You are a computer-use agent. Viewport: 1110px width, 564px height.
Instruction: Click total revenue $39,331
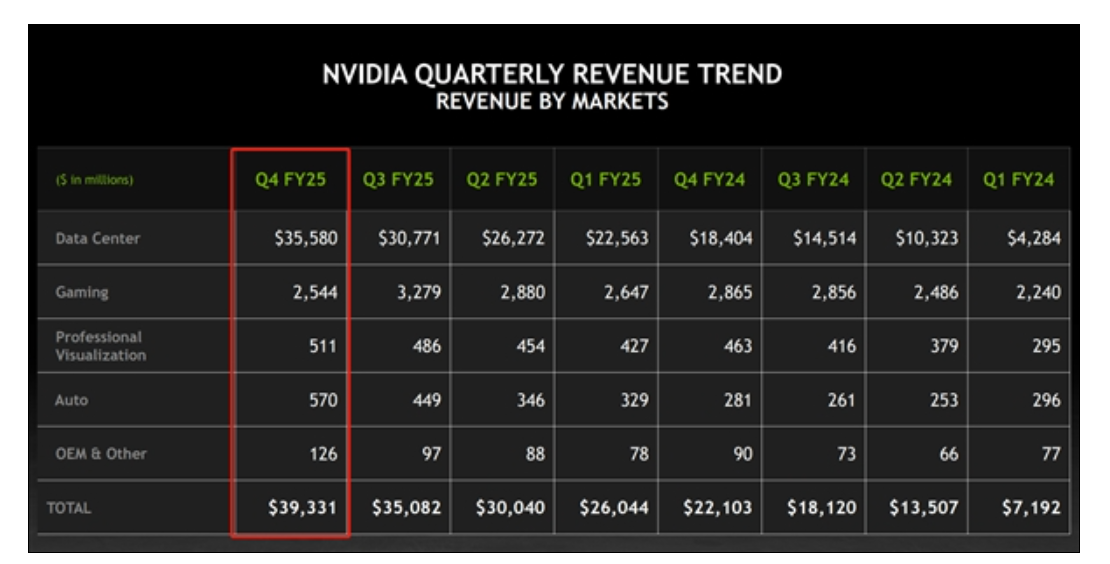point(302,507)
